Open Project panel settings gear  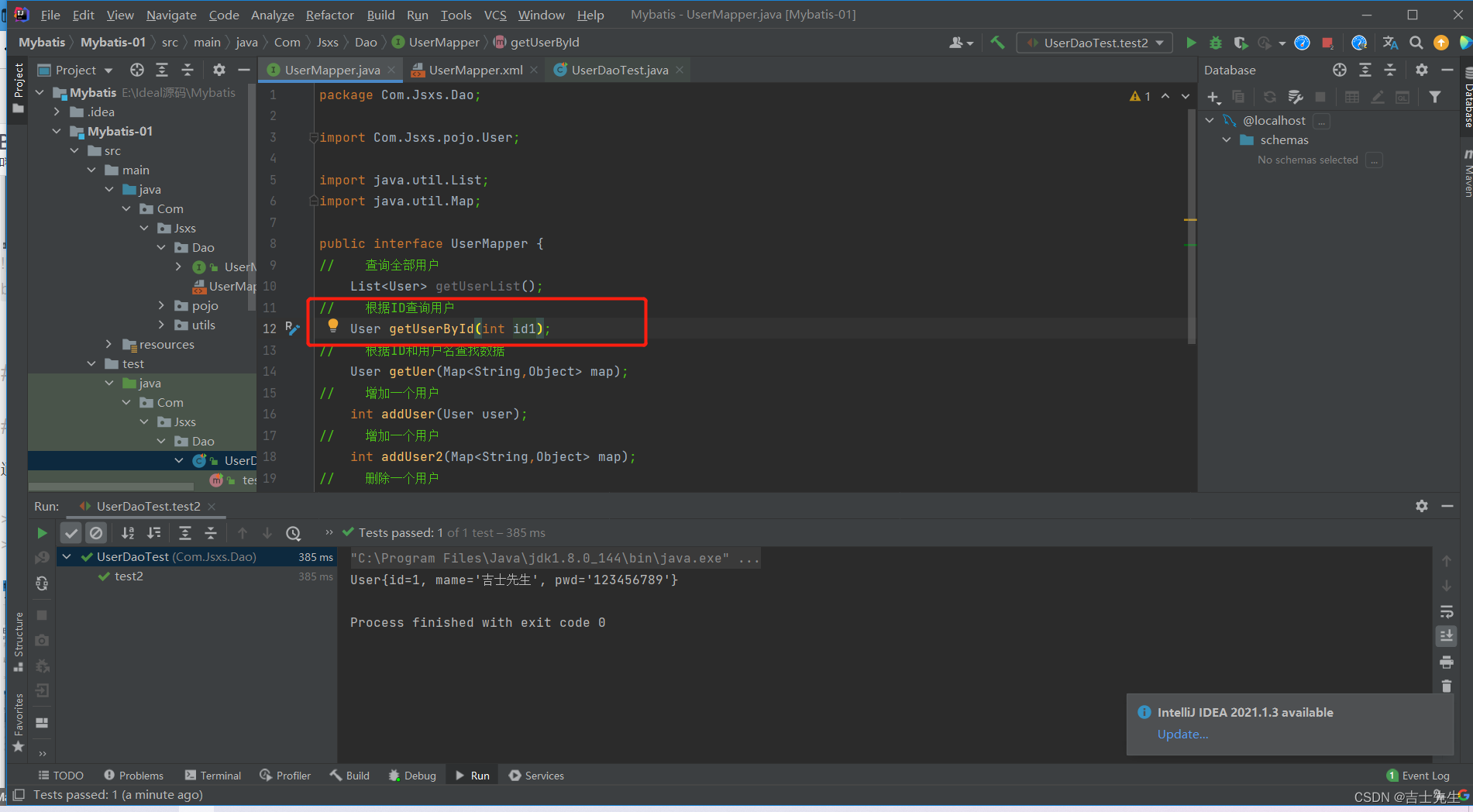point(219,70)
